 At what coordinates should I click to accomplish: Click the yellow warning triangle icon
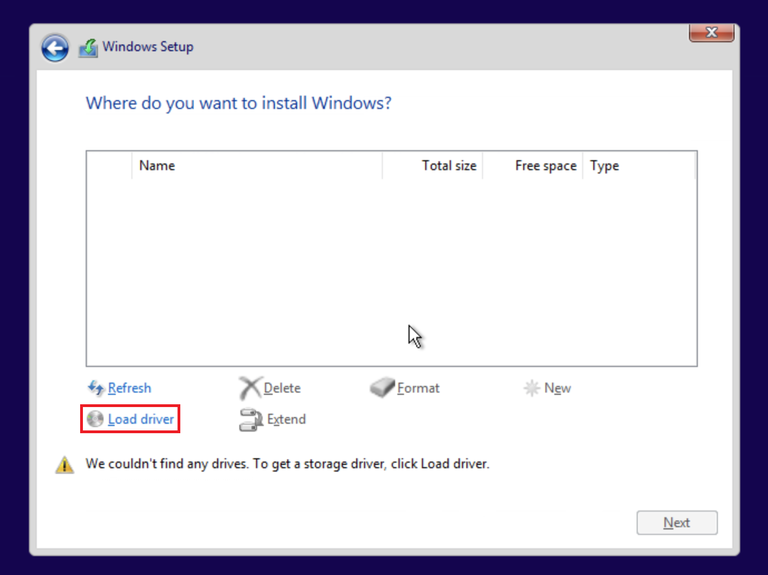65,465
